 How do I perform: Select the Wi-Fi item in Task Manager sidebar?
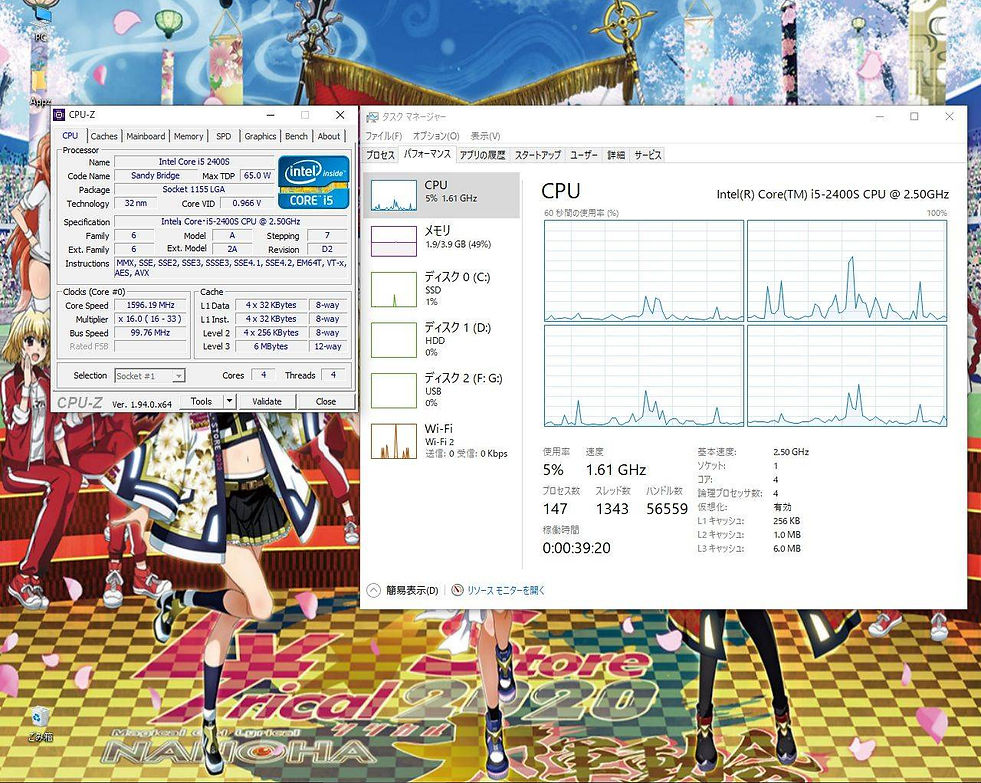point(442,441)
